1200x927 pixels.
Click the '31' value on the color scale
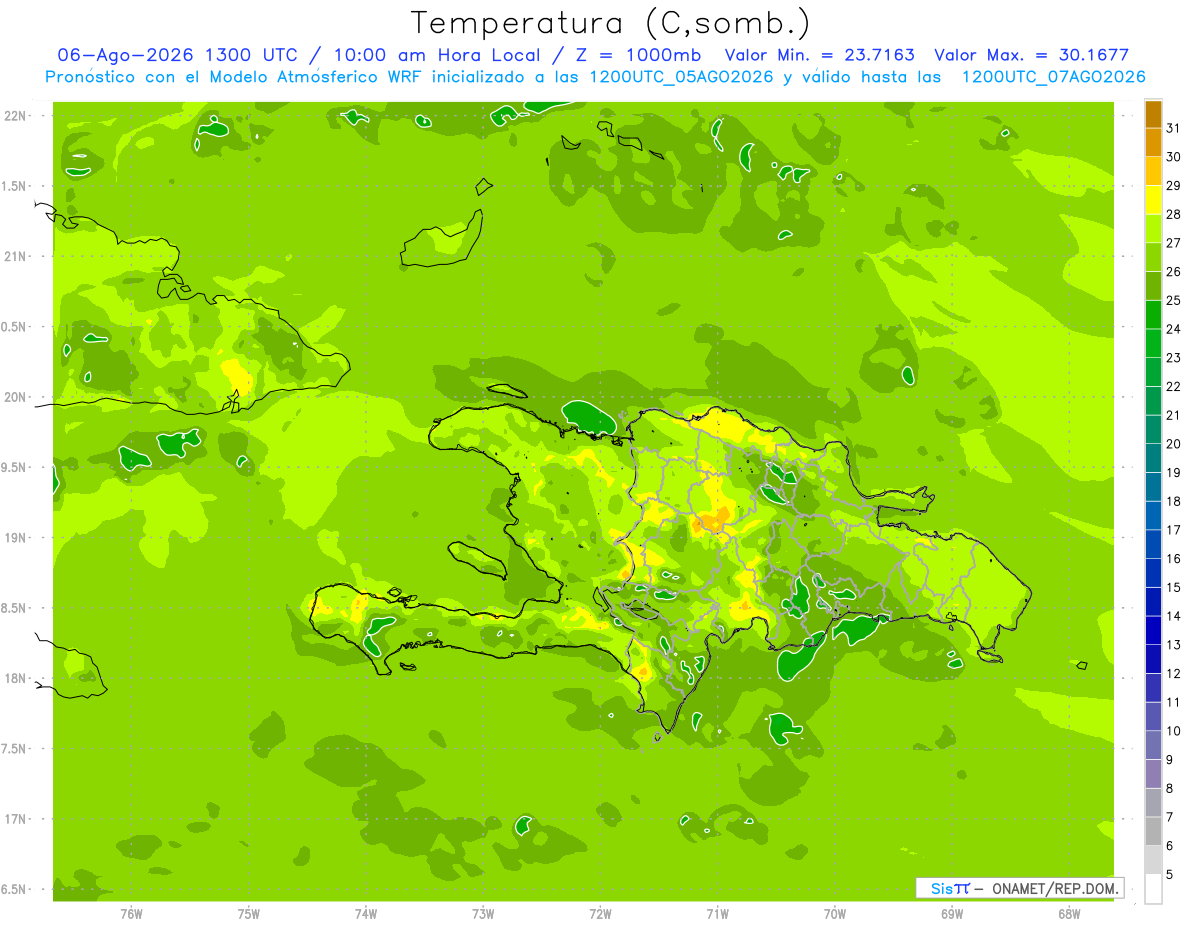pos(1173,128)
